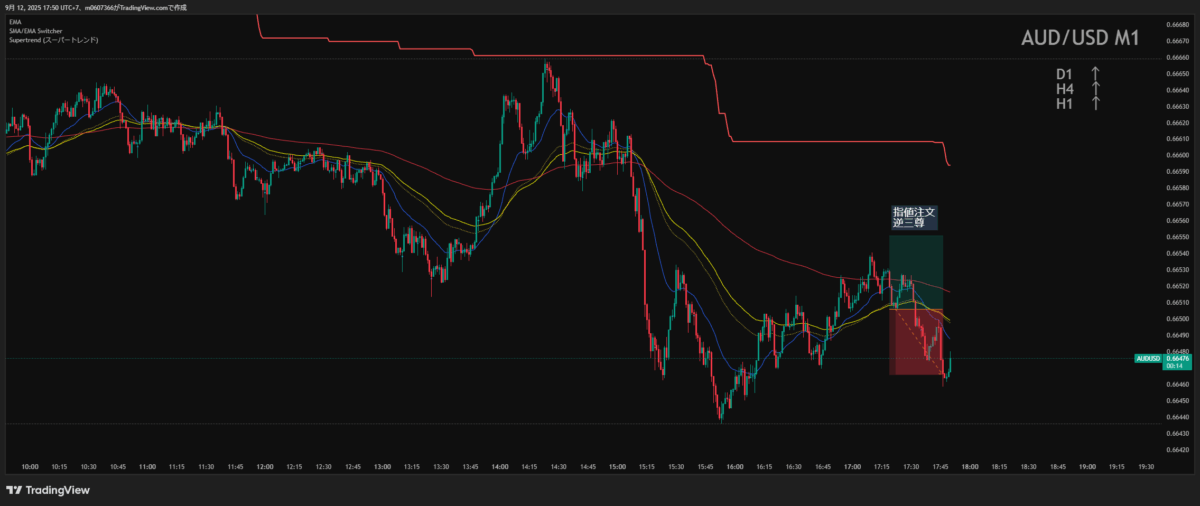This screenshot has width=1200, height=506.
Task: Click the 18:00 label on the time axis
Action: (x=969, y=466)
